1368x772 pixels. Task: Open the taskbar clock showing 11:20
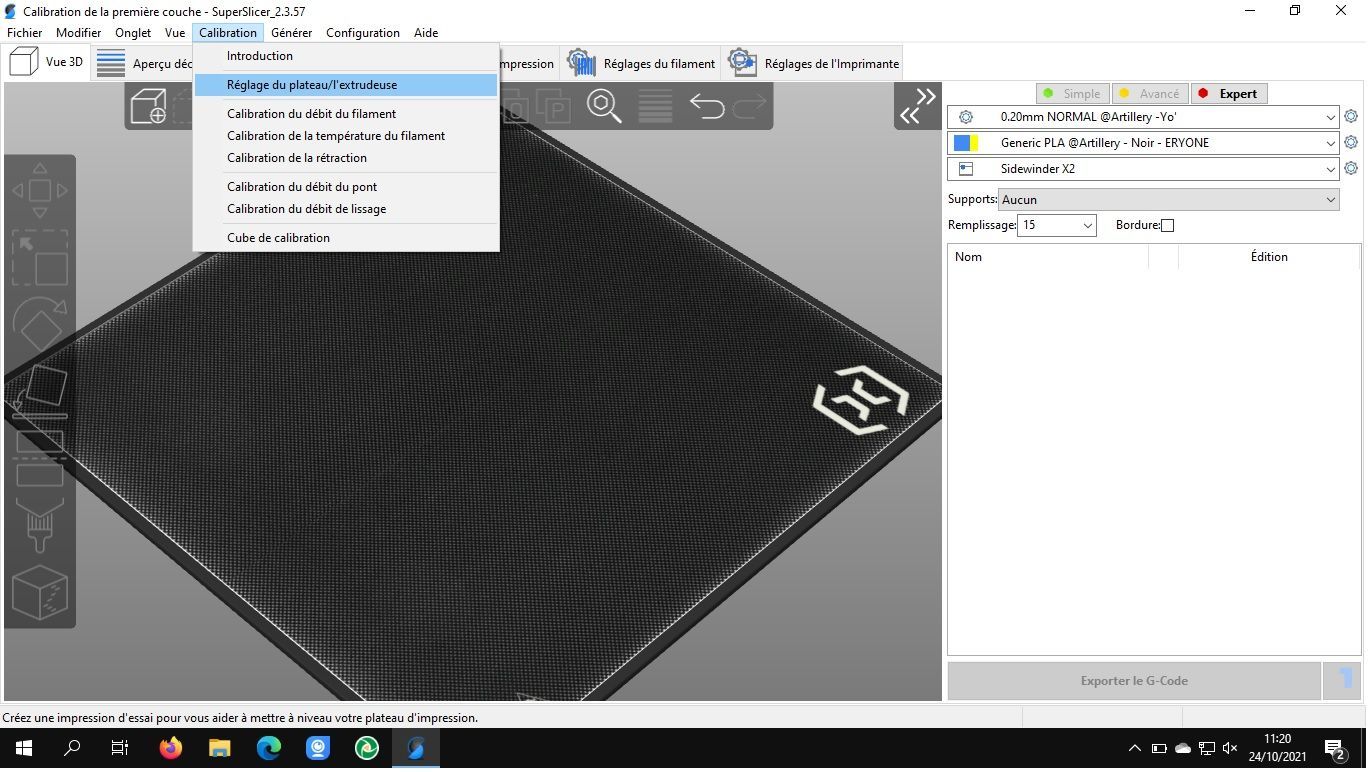pos(1277,748)
